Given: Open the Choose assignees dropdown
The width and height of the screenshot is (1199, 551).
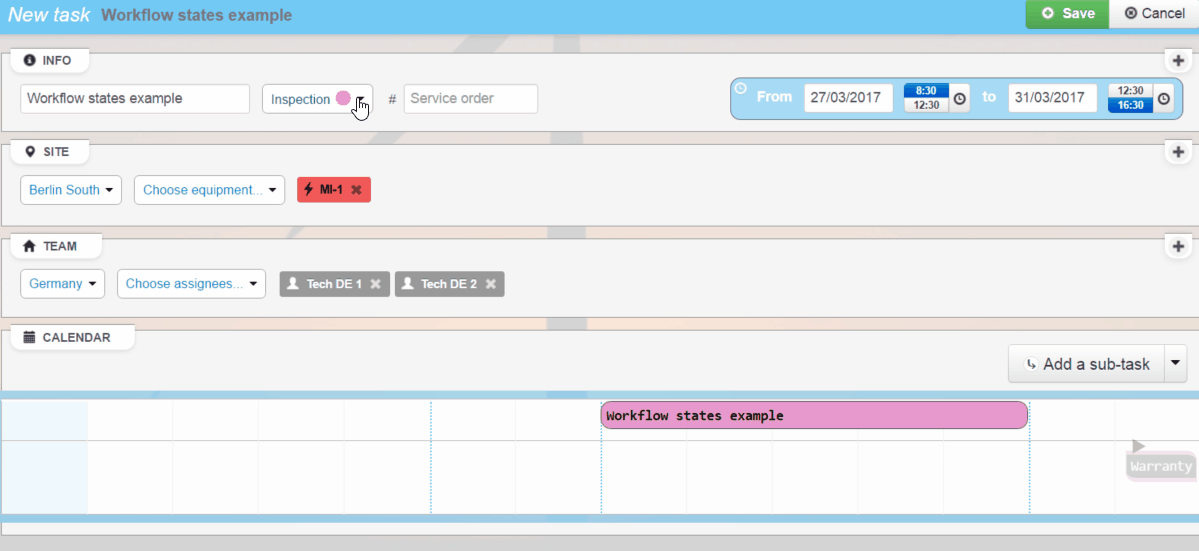Looking at the screenshot, I should [191, 284].
